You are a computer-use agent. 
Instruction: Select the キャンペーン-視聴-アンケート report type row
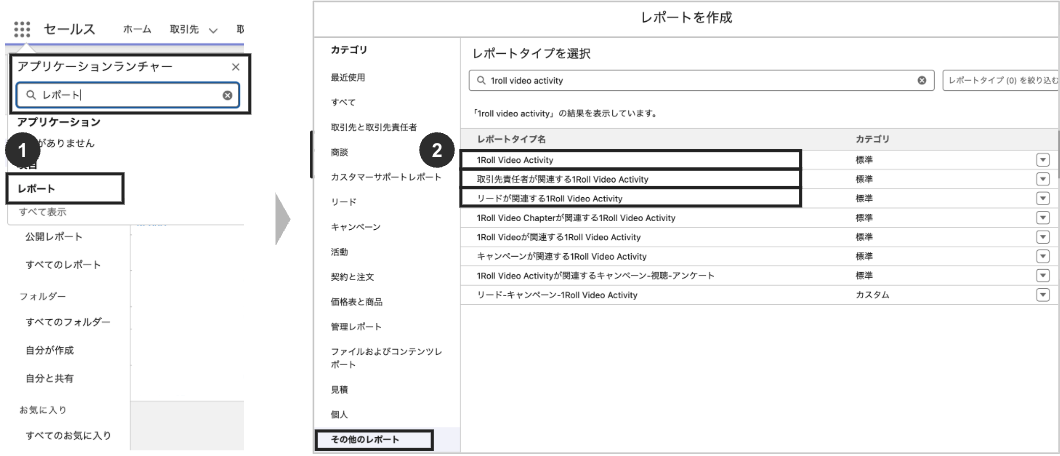pyautogui.click(x=596, y=276)
